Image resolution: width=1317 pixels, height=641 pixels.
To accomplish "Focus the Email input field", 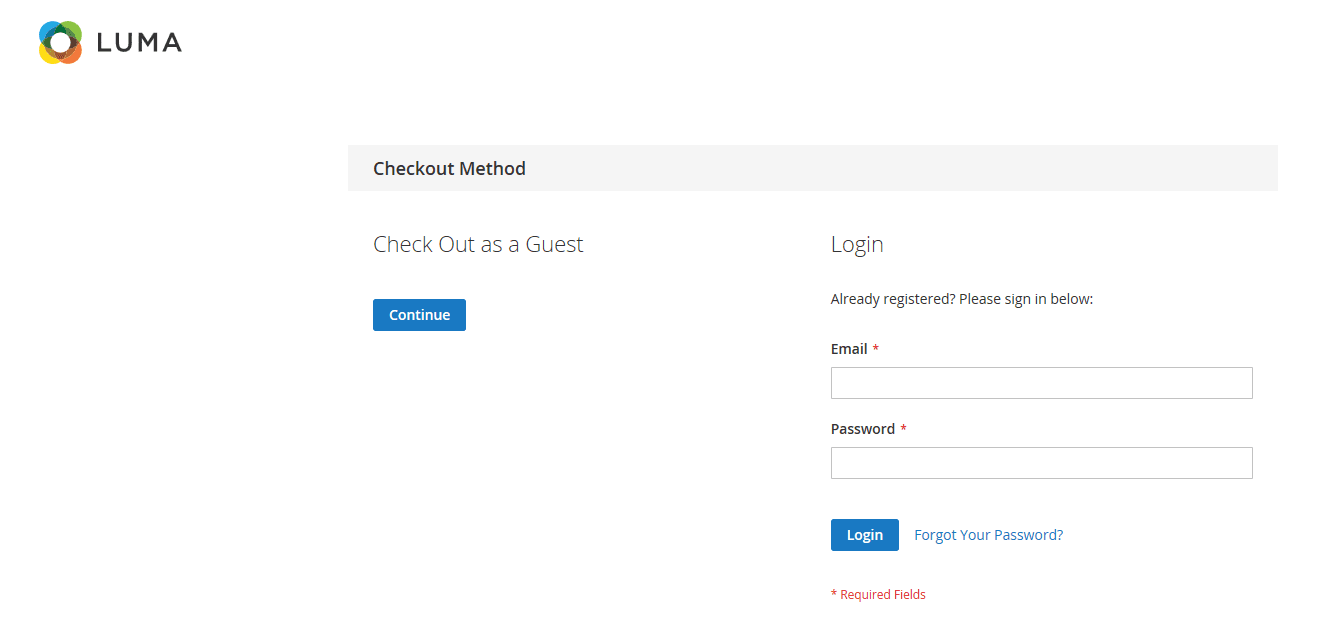I will point(1041,383).
